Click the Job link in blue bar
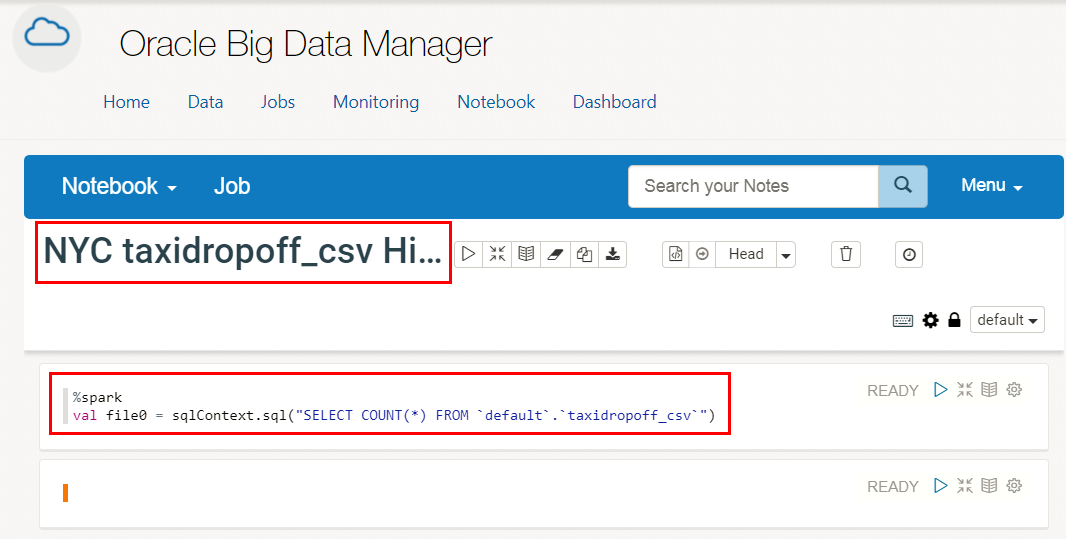 (x=232, y=187)
